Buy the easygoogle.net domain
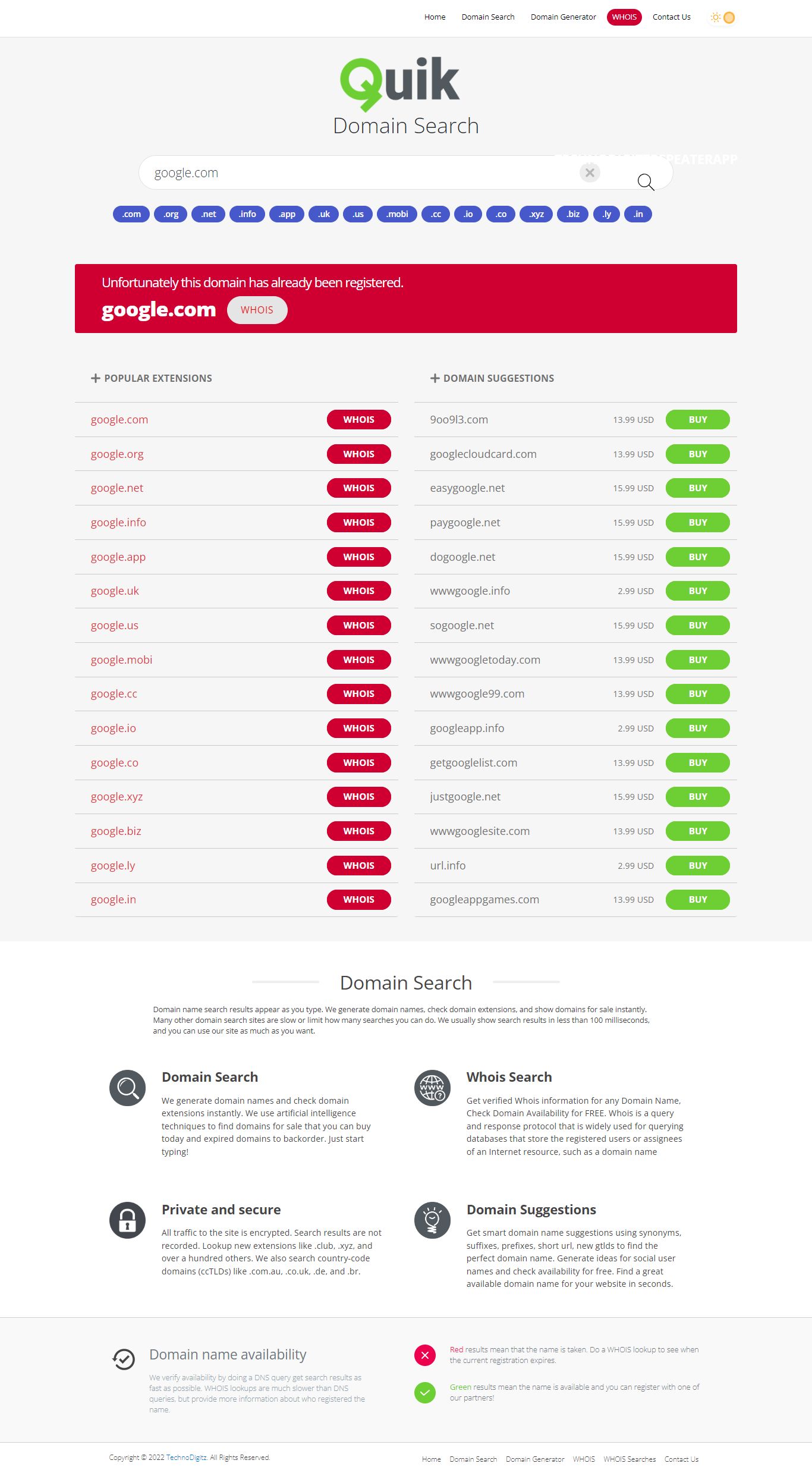 [x=697, y=488]
